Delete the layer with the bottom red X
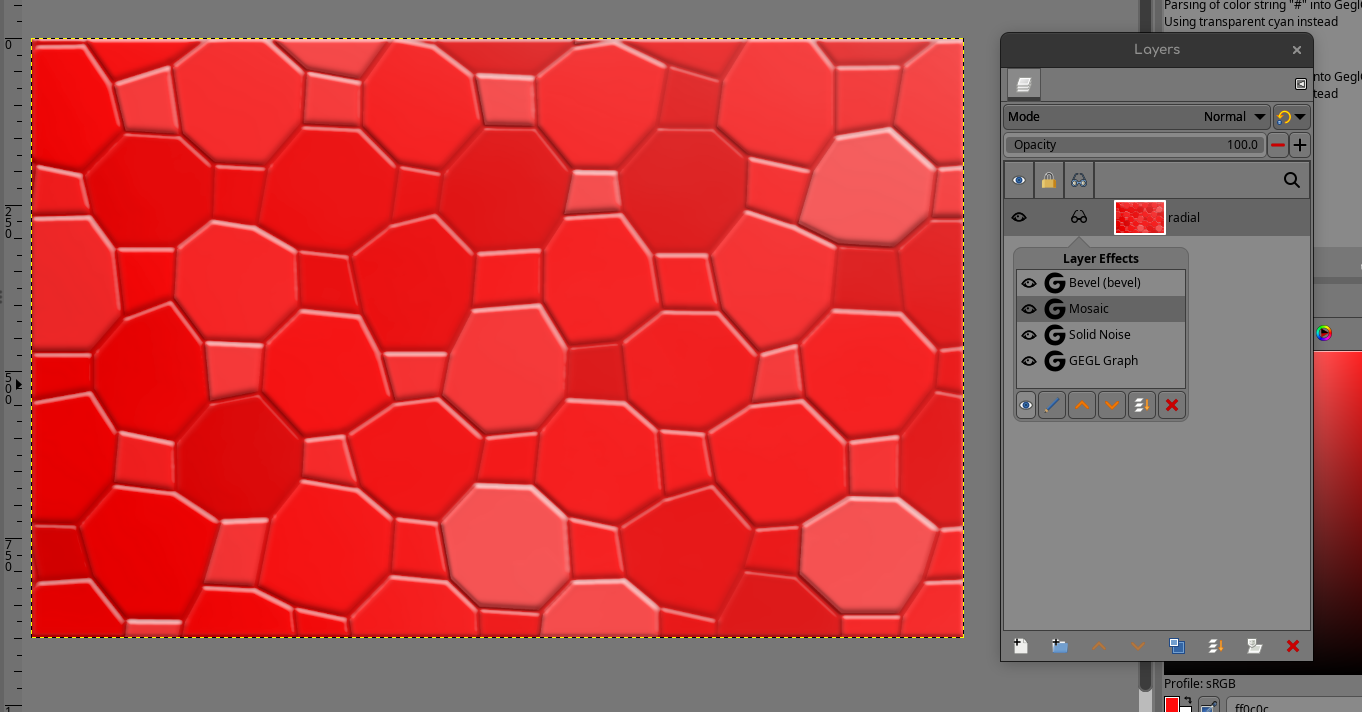Screen dimensions: 1362x712 [1292, 646]
